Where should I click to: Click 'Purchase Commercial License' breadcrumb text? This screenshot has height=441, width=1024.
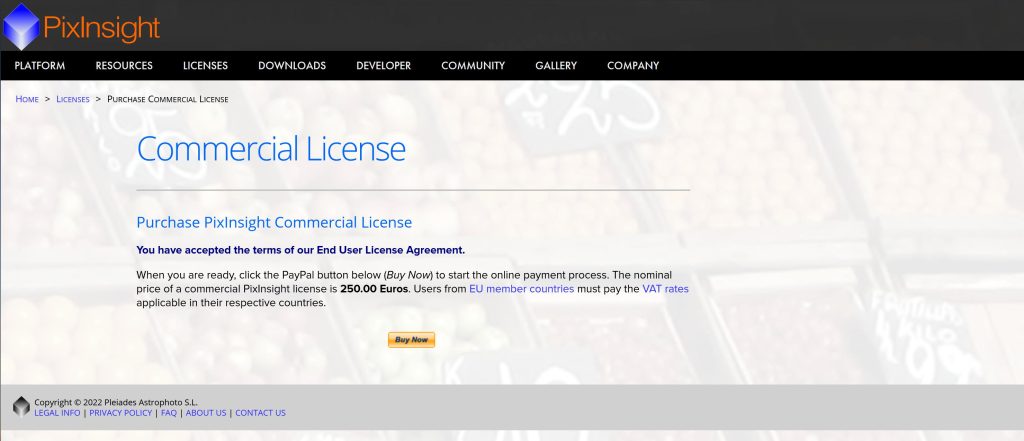pyautogui.click(x=168, y=99)
